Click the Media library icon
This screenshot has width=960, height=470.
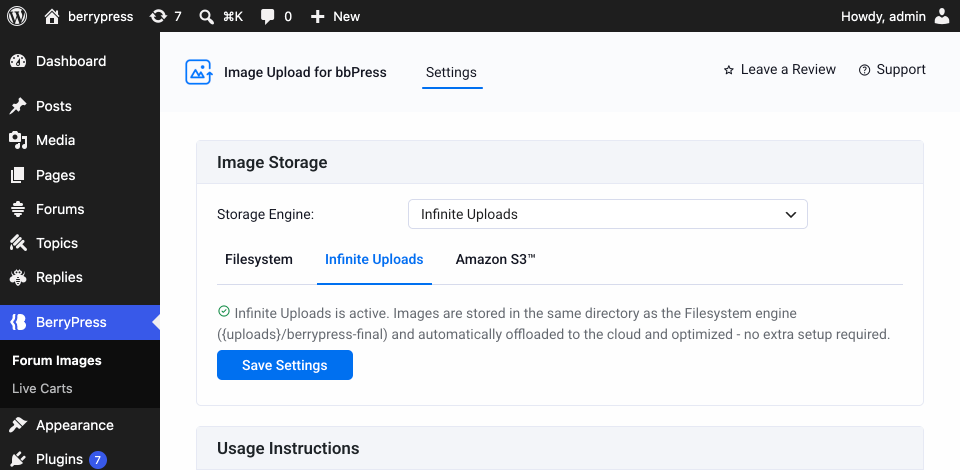click(18, 140)
